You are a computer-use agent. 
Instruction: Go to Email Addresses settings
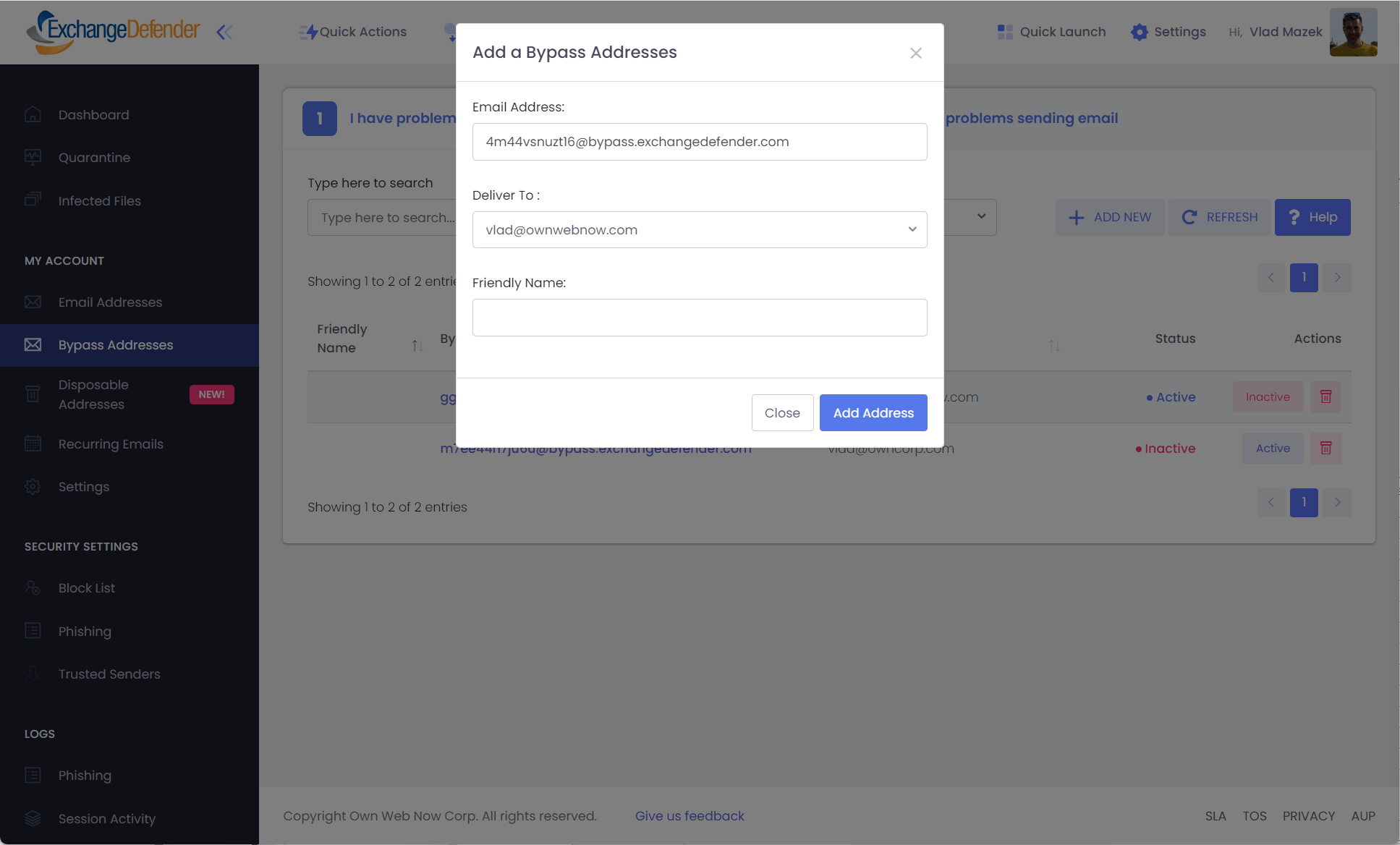click(110, 302)
